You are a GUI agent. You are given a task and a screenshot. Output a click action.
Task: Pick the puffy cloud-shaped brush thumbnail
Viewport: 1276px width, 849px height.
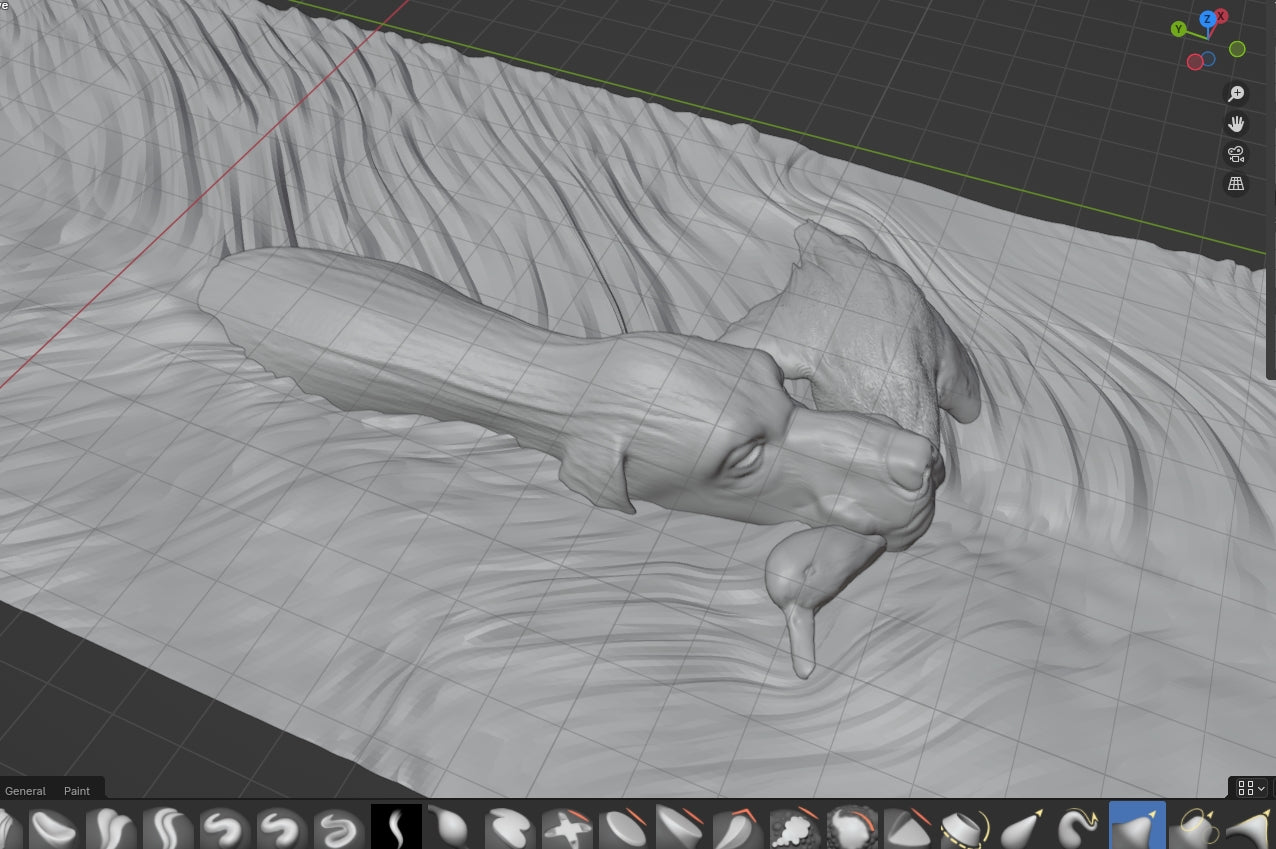tap(795, 827)
